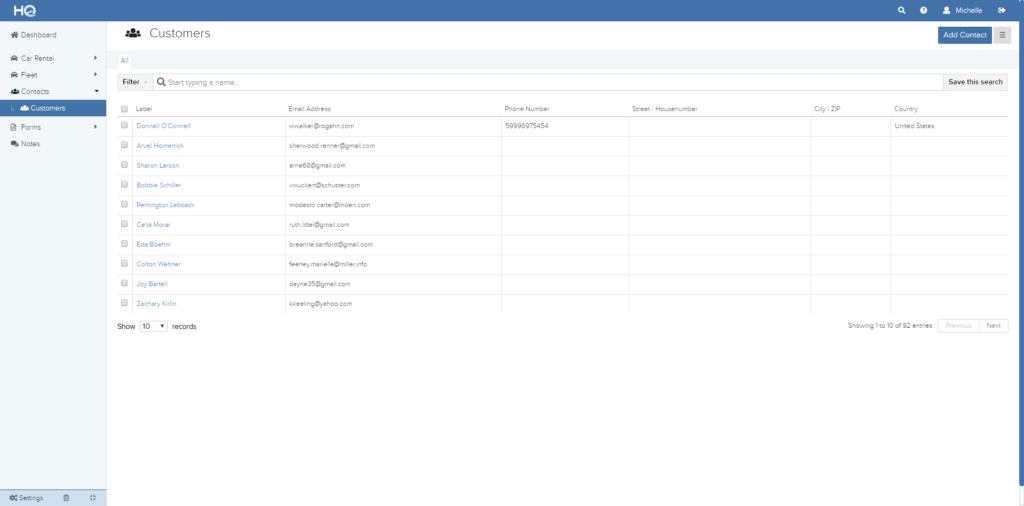Check the box for Celia Morar
This screenshot has height=506, width=1024.
[x=124, y=224]
